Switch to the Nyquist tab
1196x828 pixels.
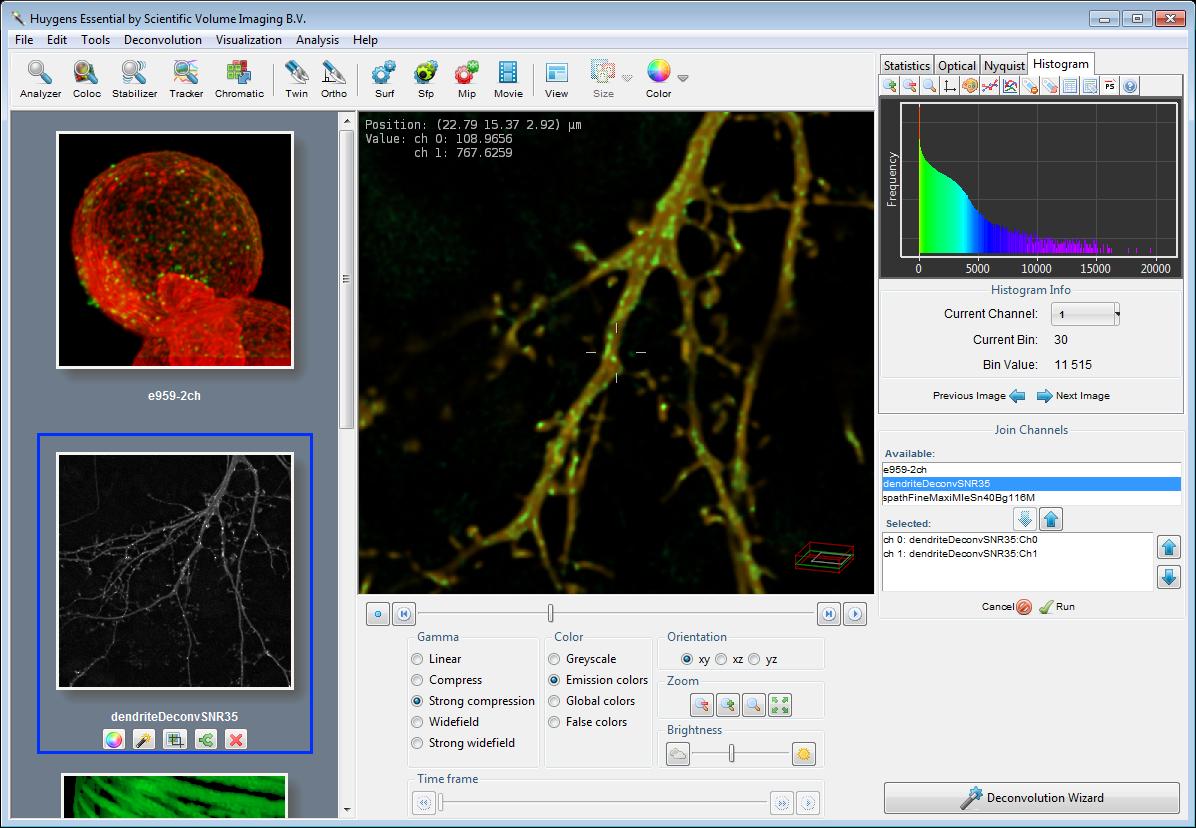1004,66
